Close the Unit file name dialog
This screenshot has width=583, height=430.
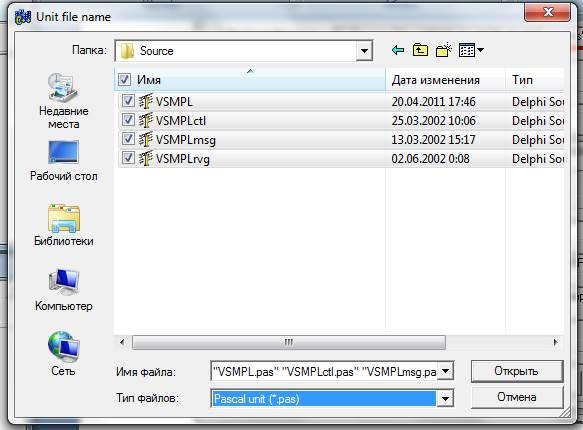point(547,12)
